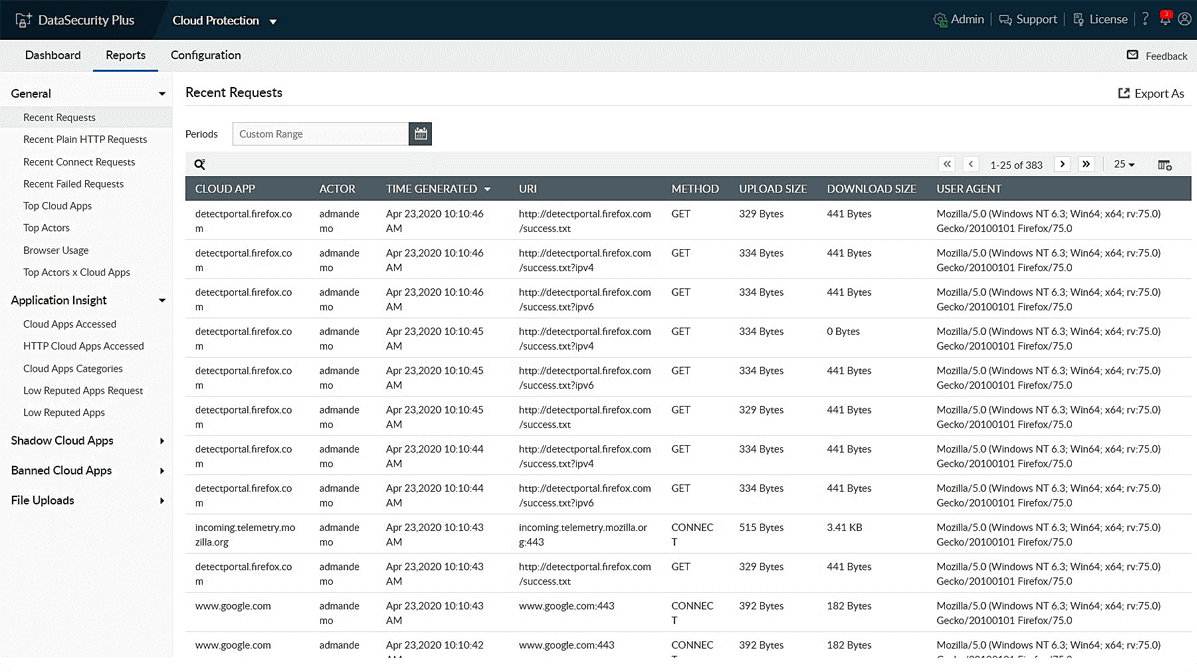Open the Configuration tab
This screenshot has height=672, width=1197.
pyautogui.click(x=205, y=55)
